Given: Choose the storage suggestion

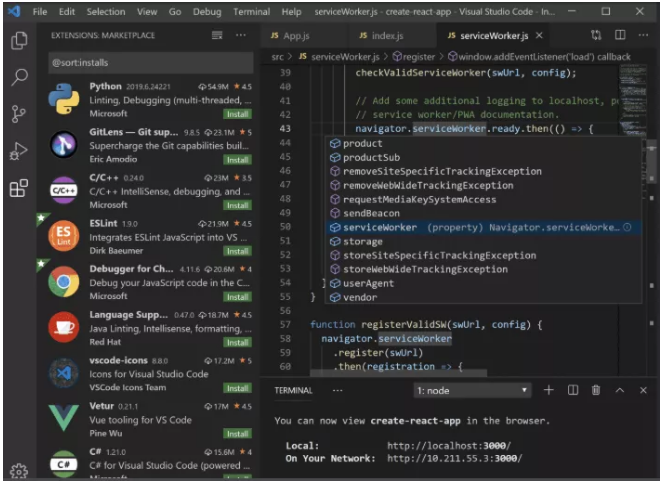Looking at the screenshot, I should coord(483,242).
